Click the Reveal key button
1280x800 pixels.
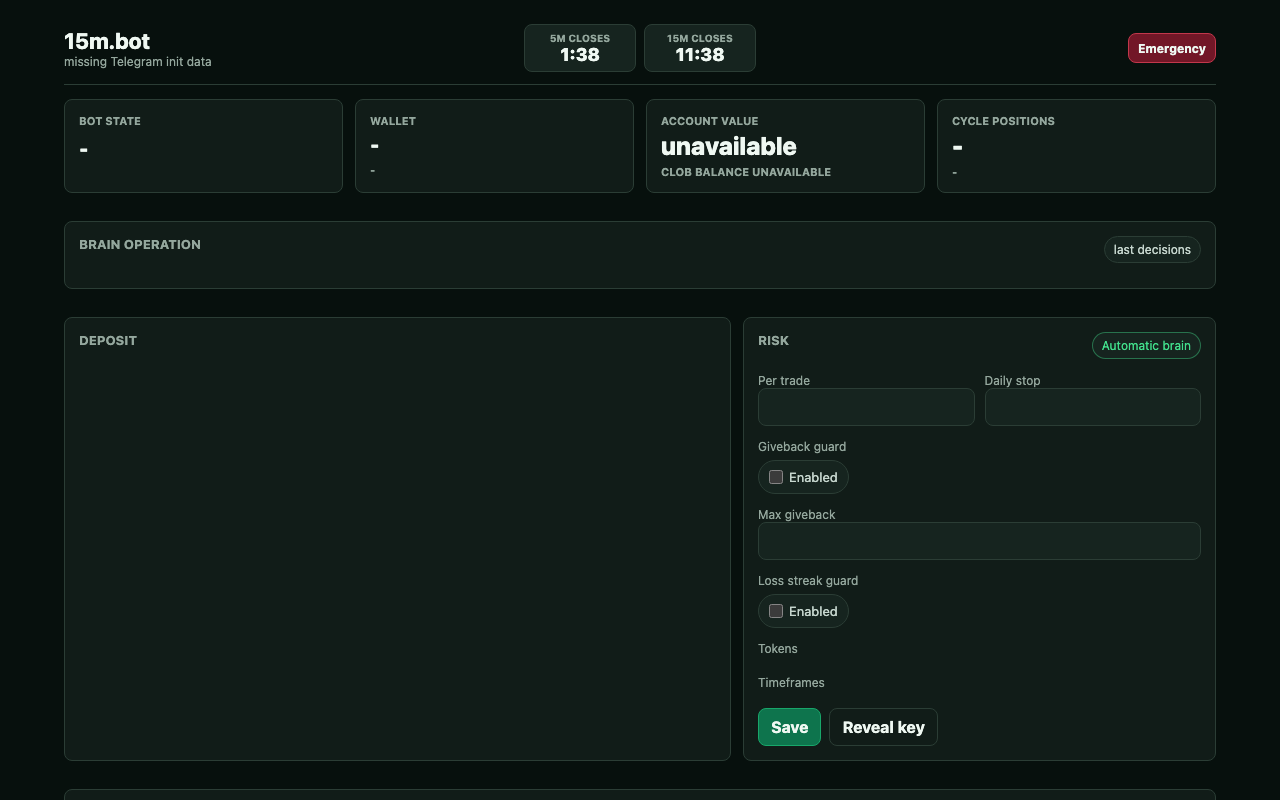883,727
